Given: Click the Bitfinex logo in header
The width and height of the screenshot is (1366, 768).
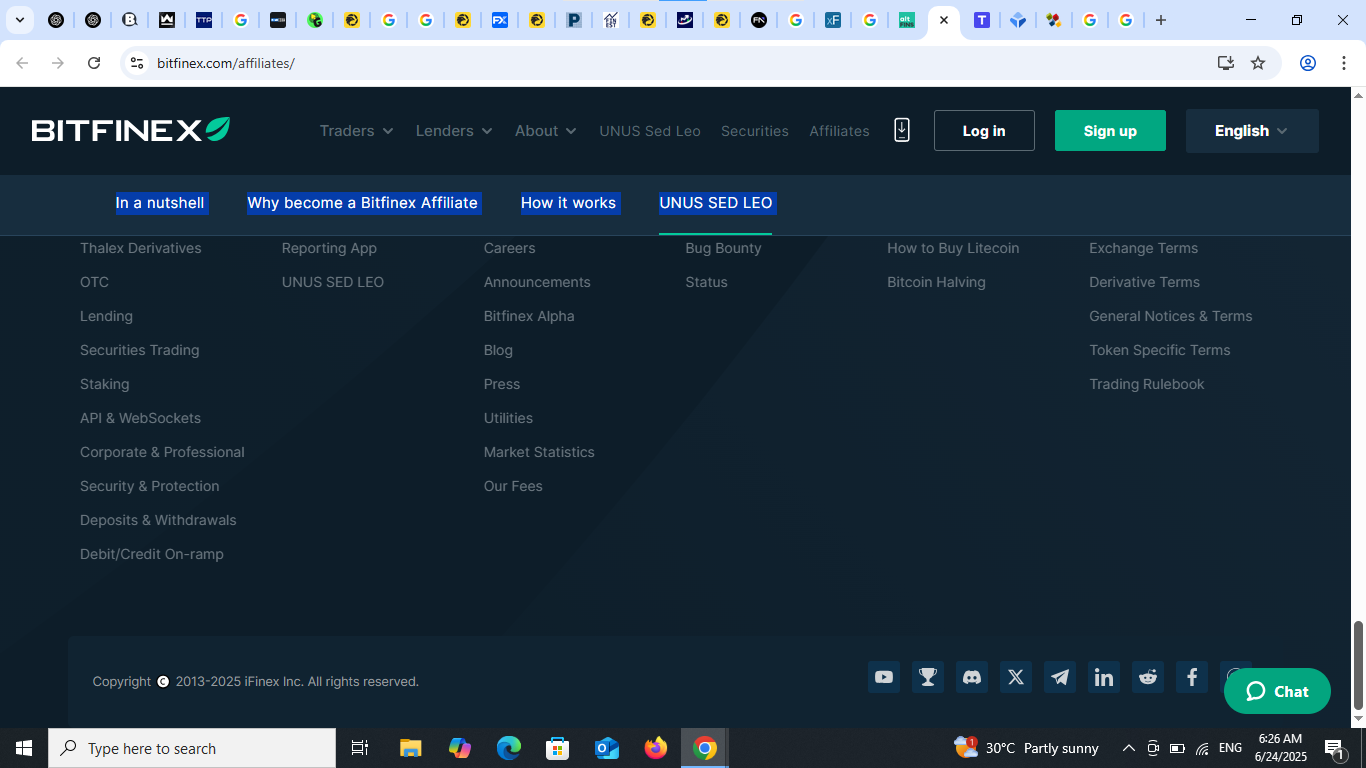Looking at the screenshot, I should (x=131, y=130).
